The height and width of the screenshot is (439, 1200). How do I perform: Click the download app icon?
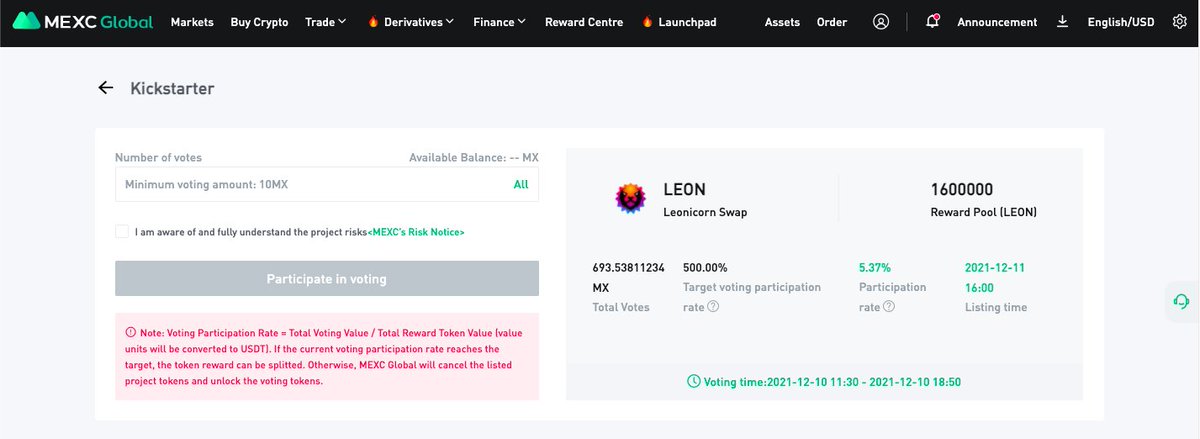1062,22
